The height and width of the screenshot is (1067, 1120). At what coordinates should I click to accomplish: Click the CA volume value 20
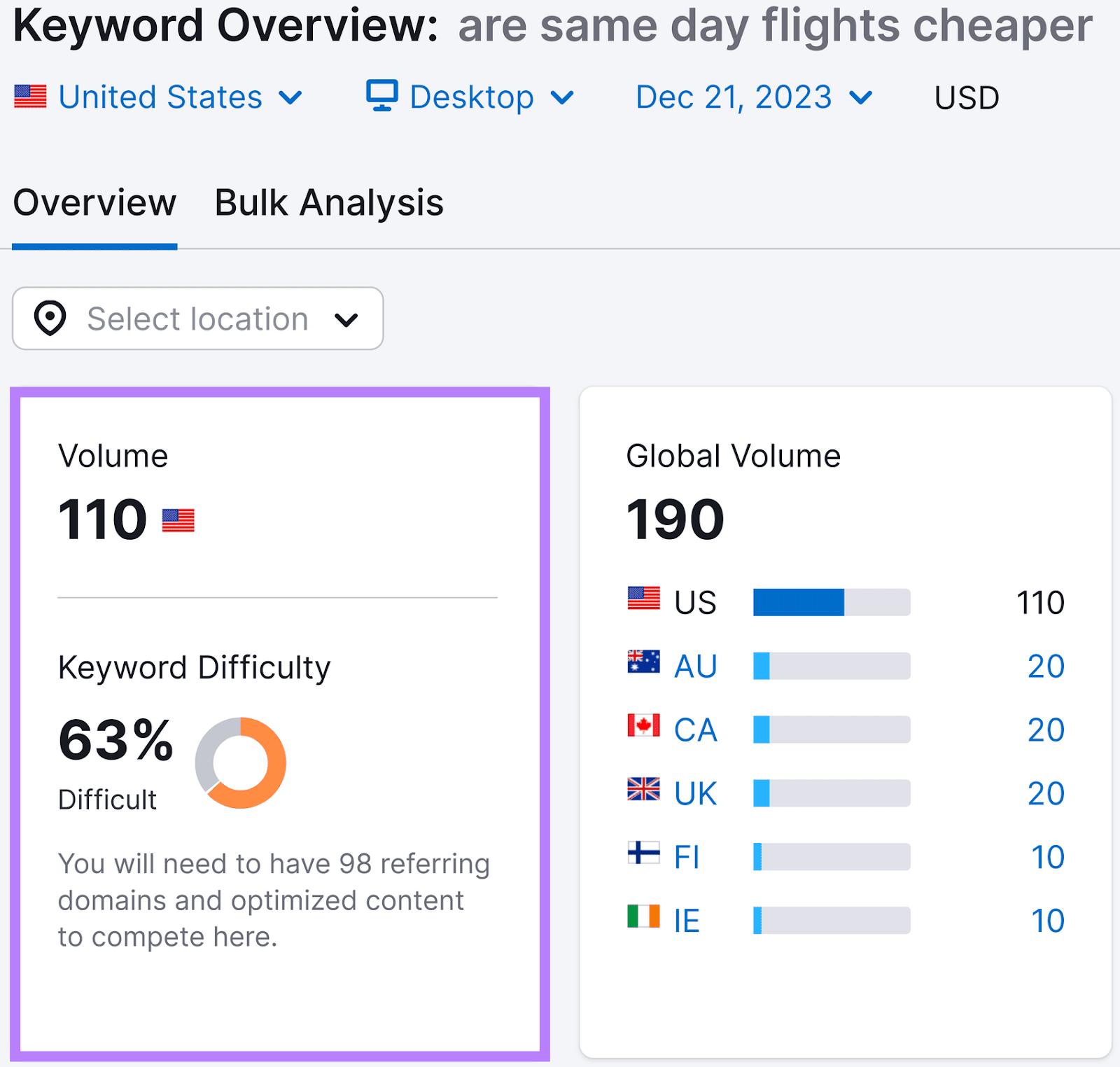pos(1046,730)
